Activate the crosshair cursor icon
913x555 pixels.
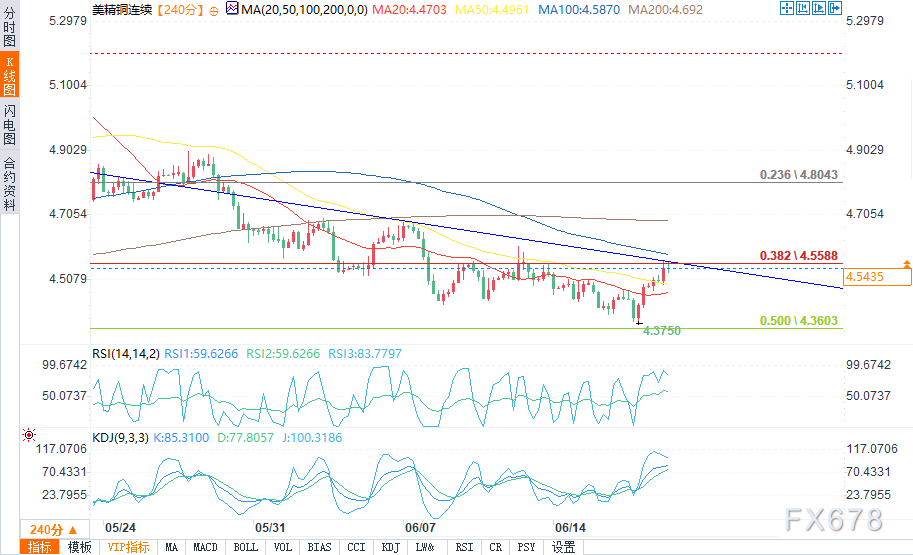point(787,8)
